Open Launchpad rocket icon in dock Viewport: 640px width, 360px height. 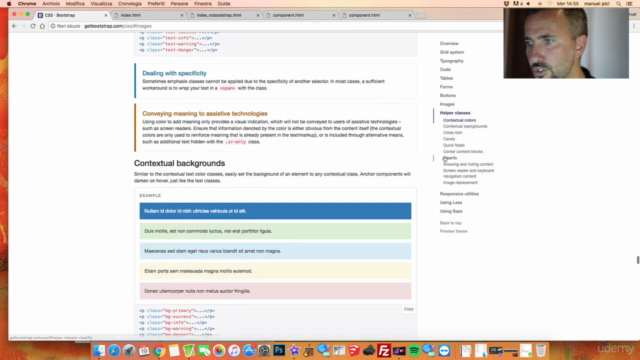tap(129, 351)
